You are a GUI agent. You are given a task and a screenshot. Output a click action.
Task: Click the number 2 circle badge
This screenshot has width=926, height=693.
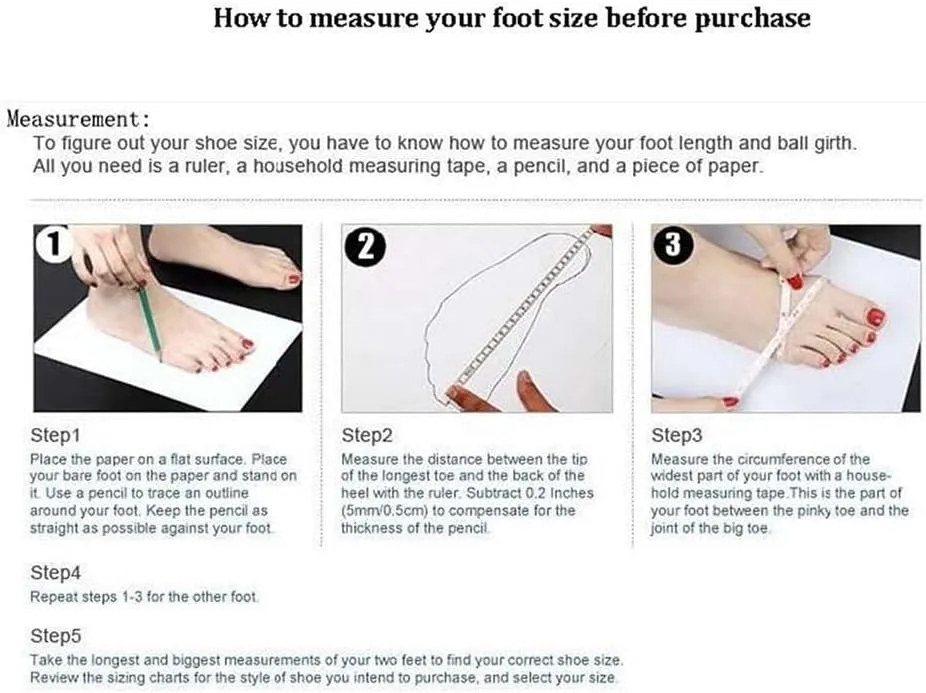(365, 247)
